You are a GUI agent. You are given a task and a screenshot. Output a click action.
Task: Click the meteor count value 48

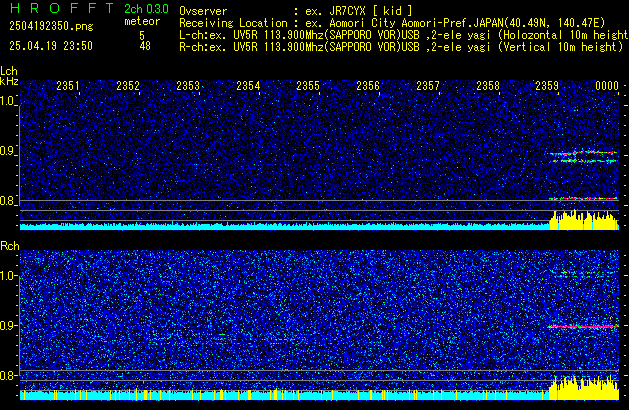coord(145,46)
